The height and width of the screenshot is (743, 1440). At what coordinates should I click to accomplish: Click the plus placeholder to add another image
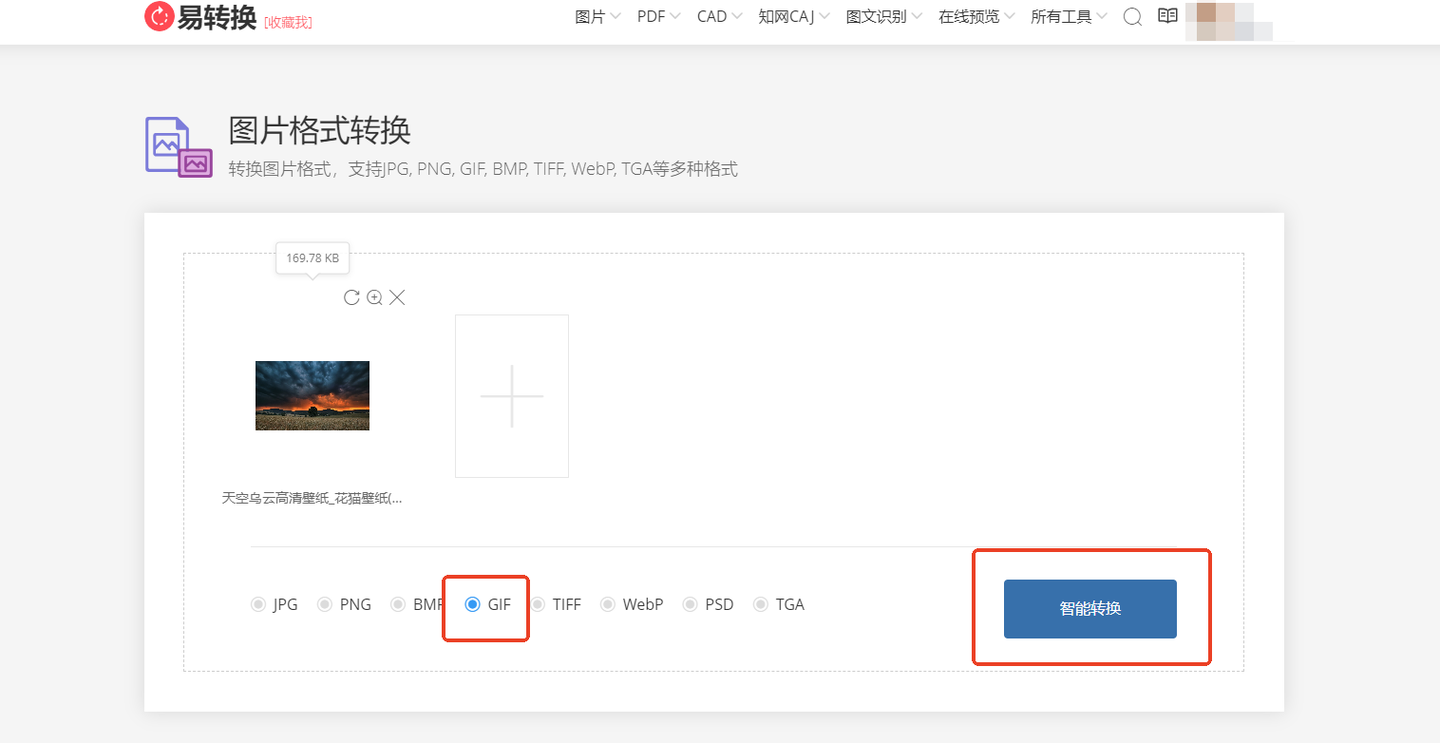(x=511, y=395)
